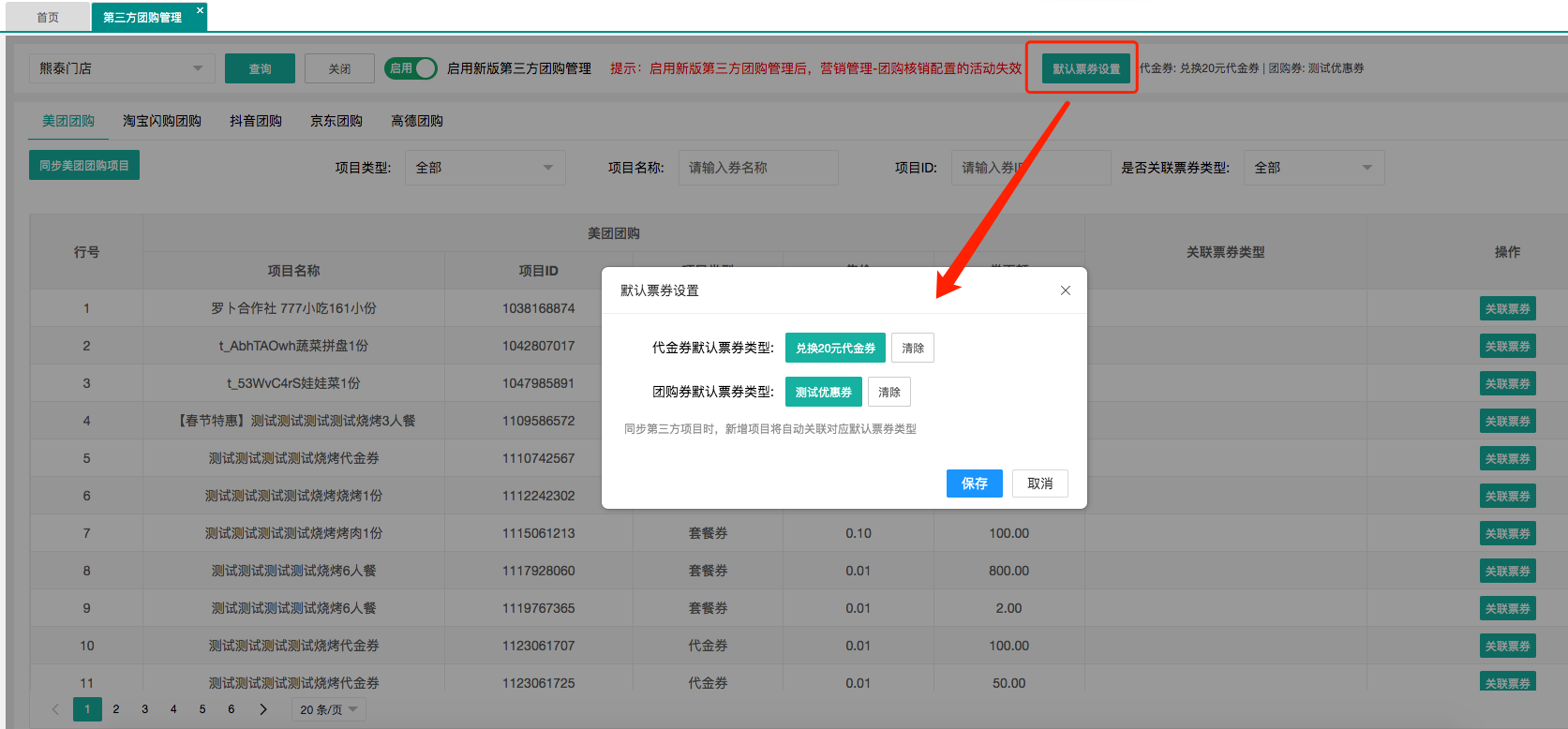Click project ID 1119767365
1568x729 pixels.
(x=539, y=608)
